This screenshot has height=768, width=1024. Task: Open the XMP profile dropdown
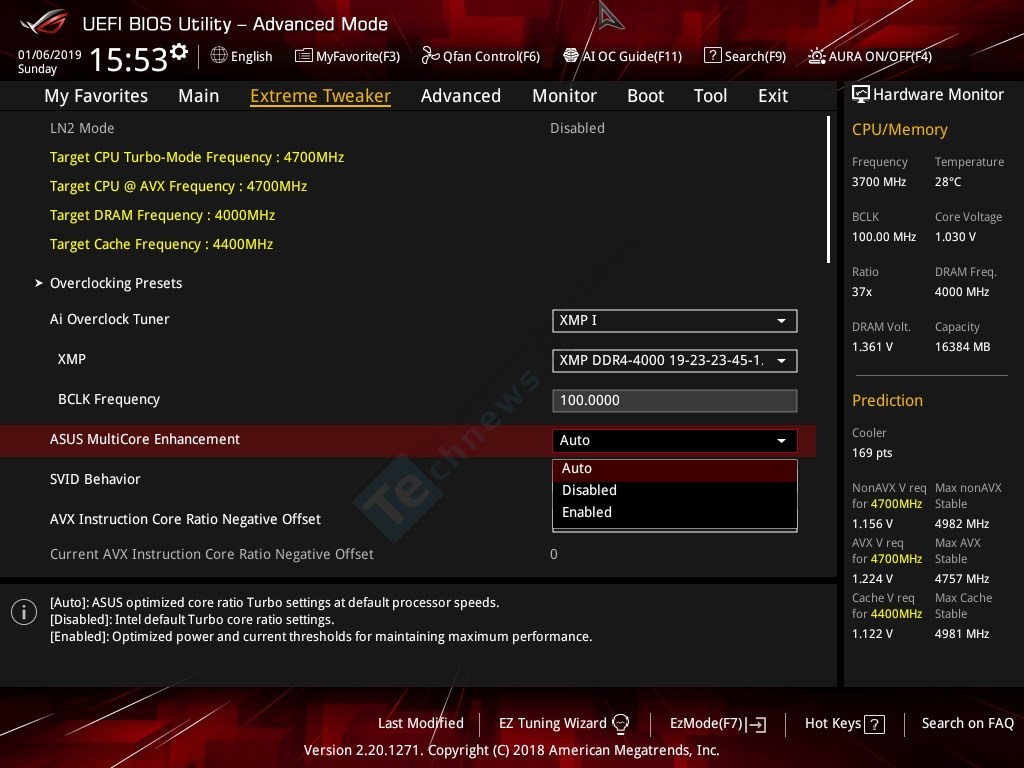tap(674, 360)
